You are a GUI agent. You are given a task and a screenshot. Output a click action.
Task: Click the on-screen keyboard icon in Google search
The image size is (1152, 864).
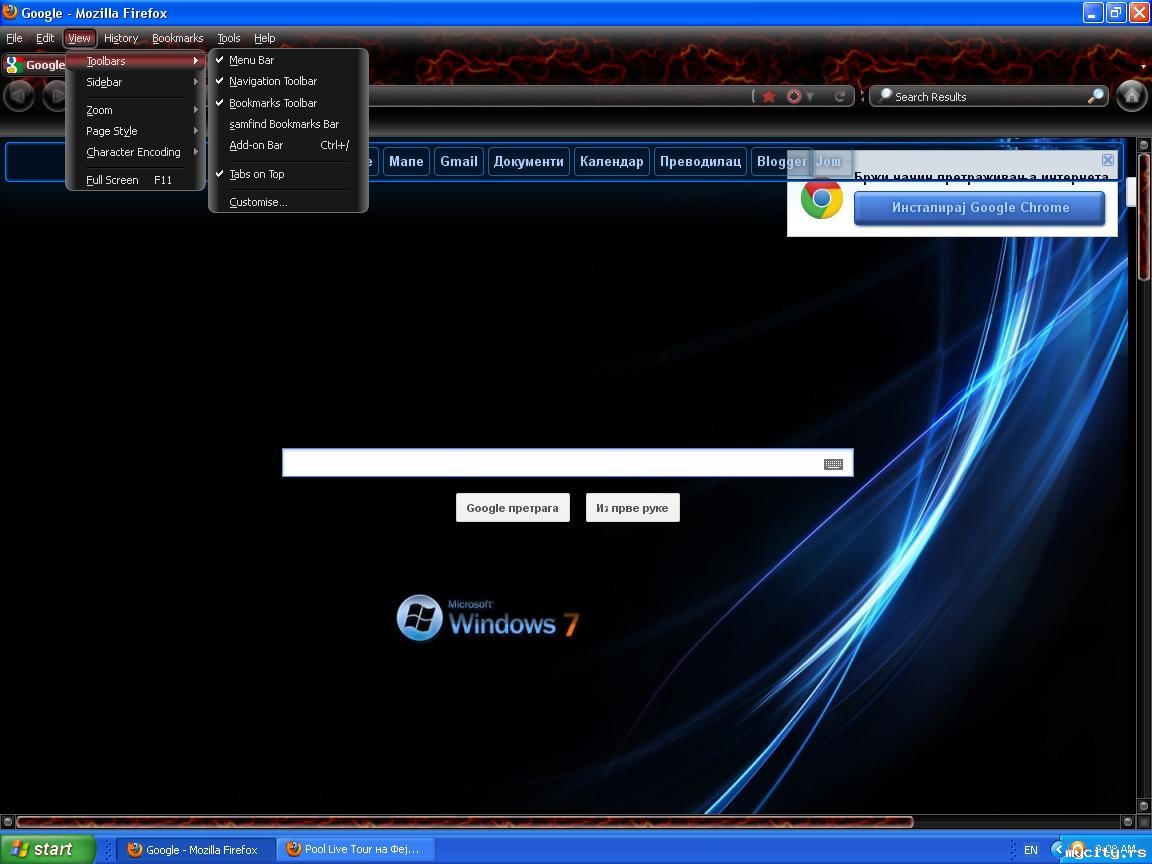833,464
